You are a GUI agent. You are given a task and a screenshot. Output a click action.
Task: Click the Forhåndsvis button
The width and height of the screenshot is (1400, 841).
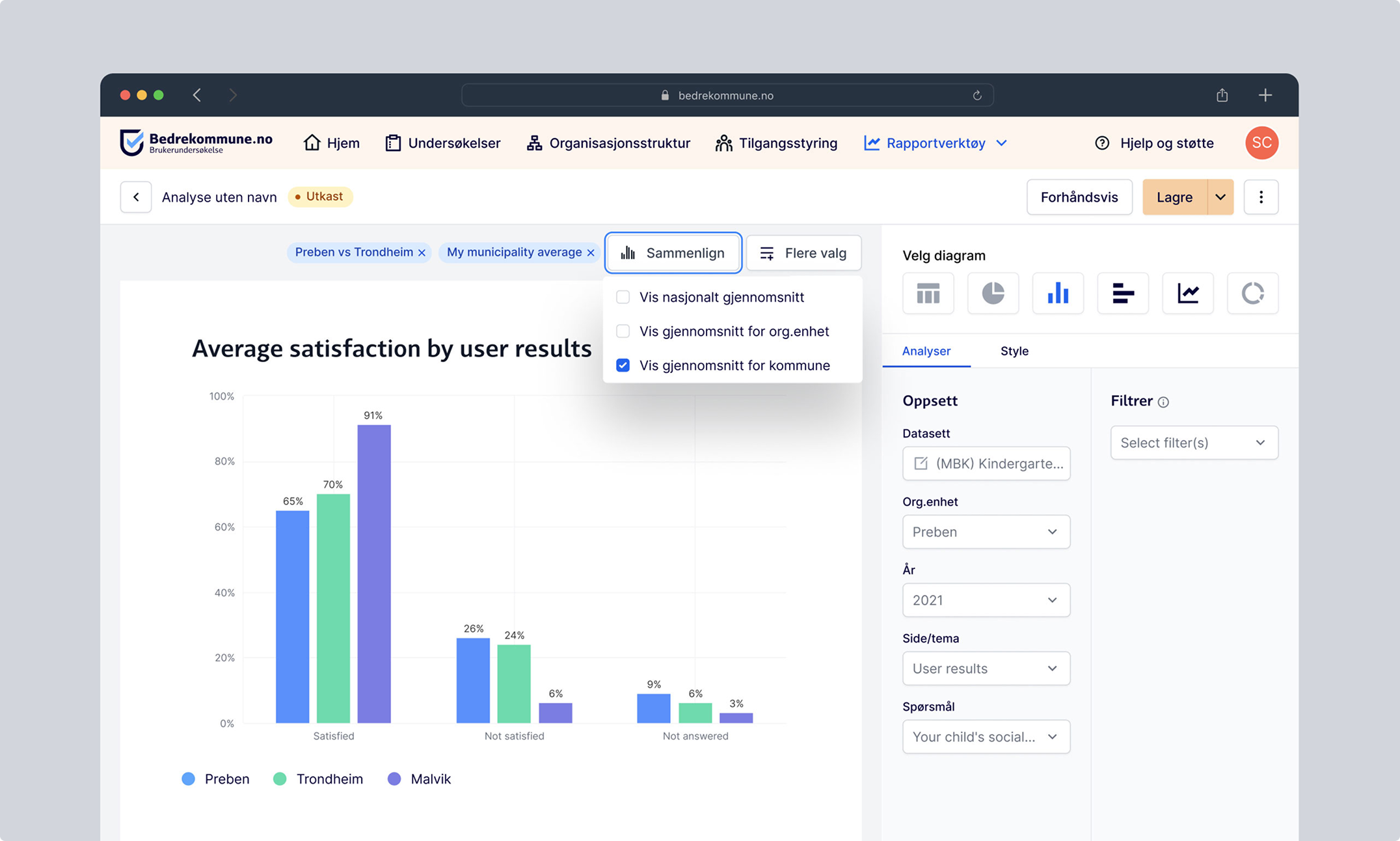[x=1079, y=197]
